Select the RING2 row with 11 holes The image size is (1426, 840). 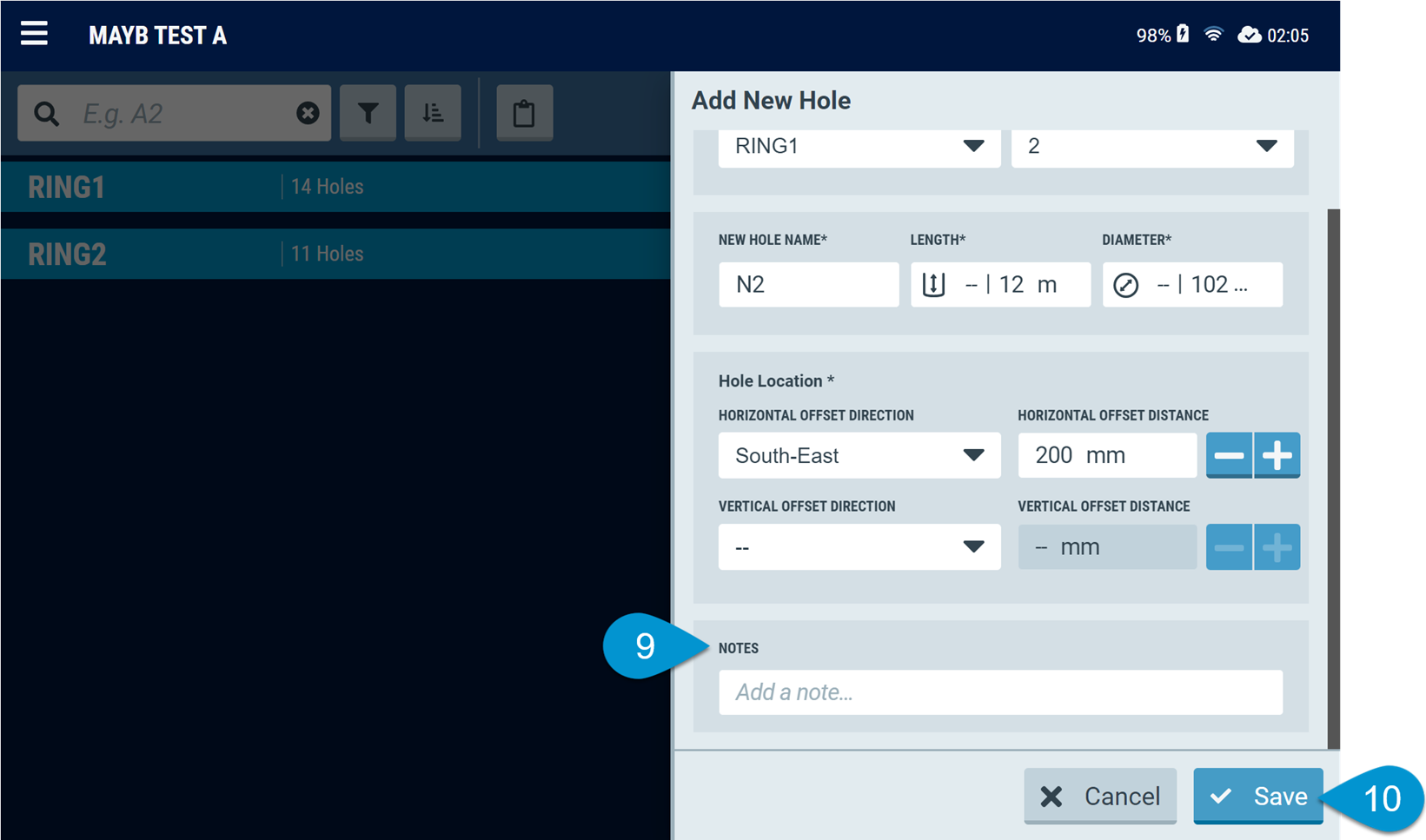(x=335, y=254)
